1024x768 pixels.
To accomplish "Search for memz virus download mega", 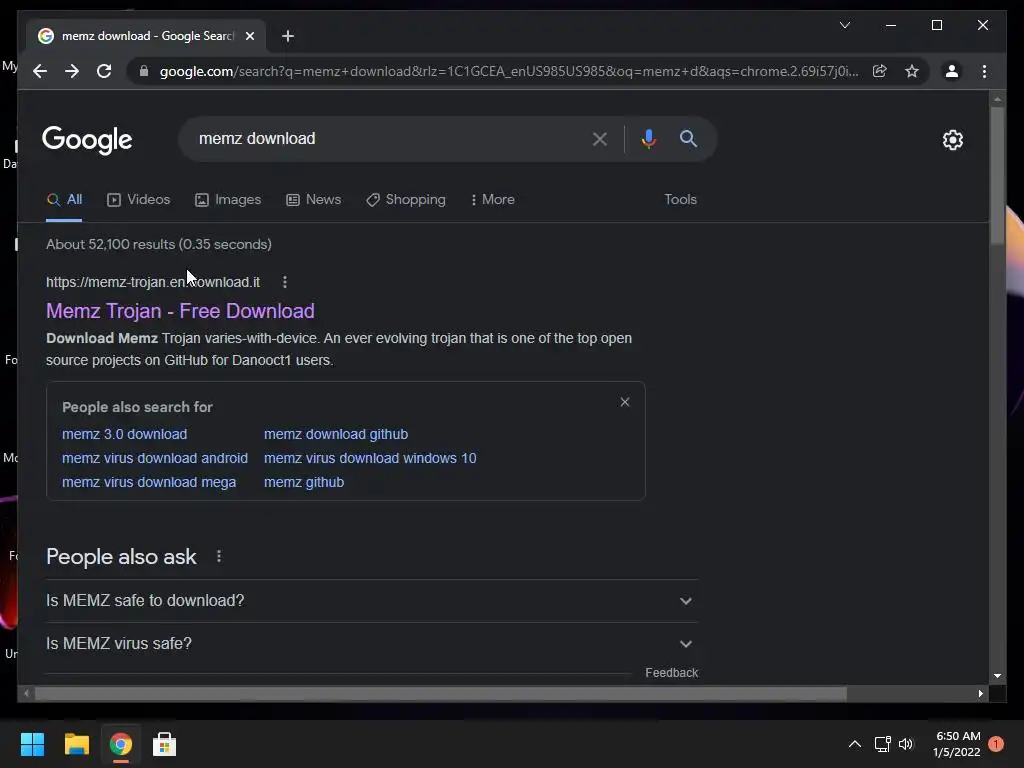I will [x=149, y=482].
